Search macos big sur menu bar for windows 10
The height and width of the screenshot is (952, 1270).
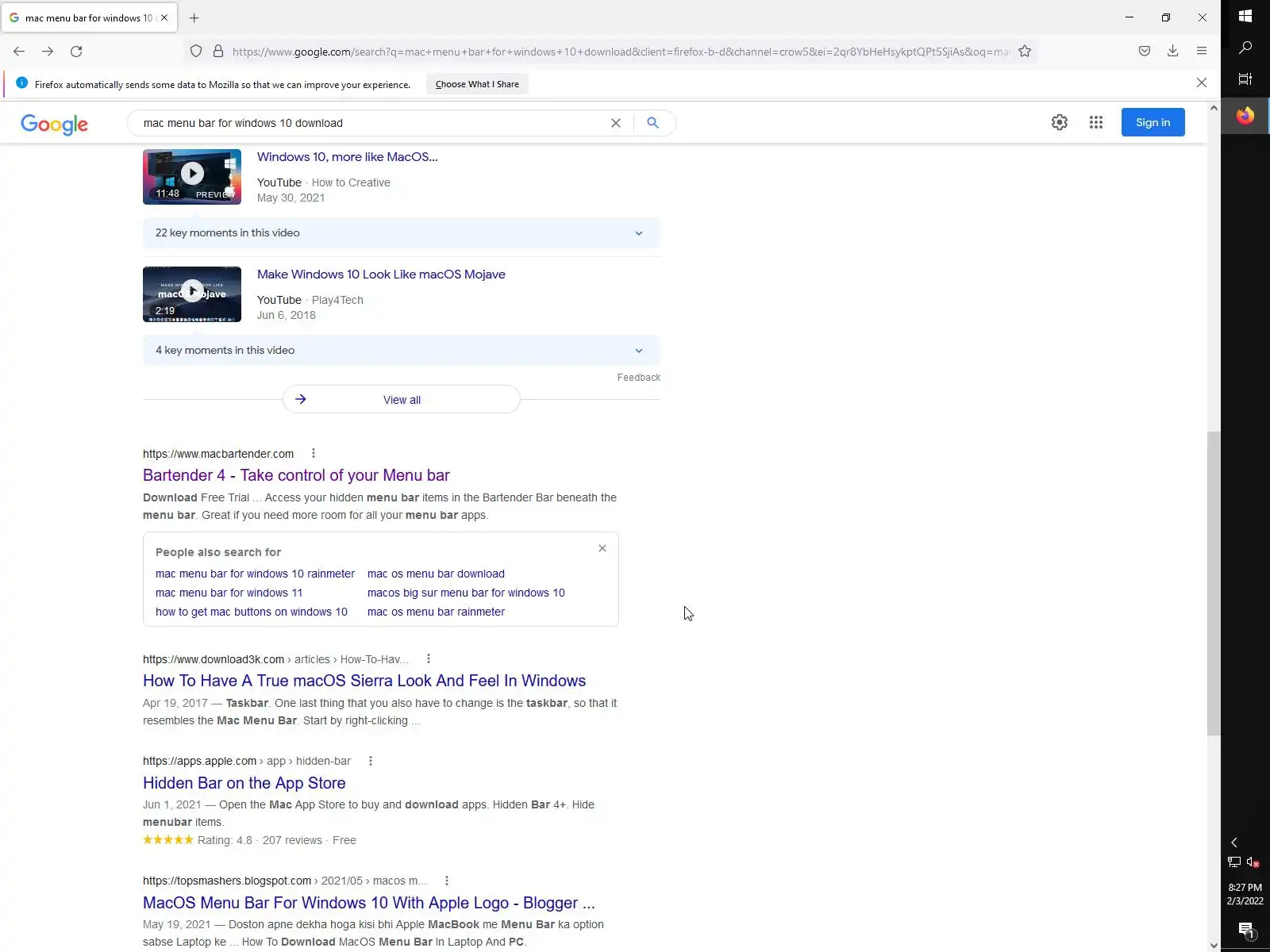tap(466, 593)
